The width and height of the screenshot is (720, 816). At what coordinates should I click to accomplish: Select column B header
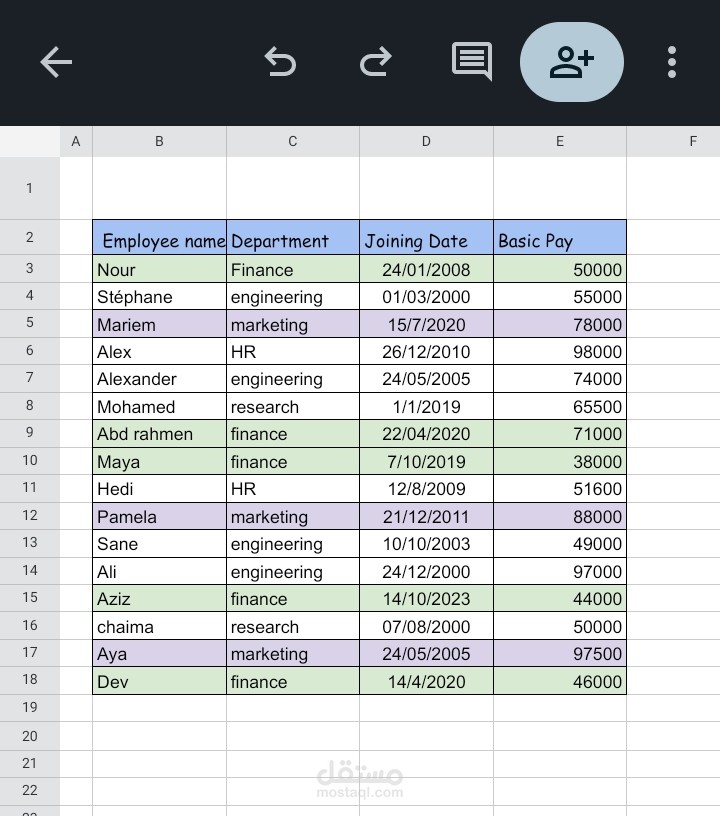pyautogui.click(x=159, y=142)
